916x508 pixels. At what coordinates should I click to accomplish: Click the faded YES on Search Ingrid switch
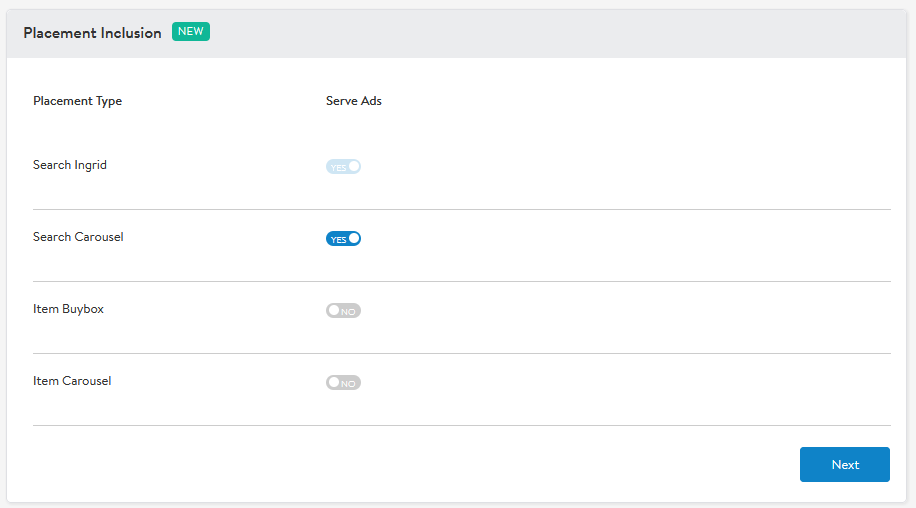338,168
